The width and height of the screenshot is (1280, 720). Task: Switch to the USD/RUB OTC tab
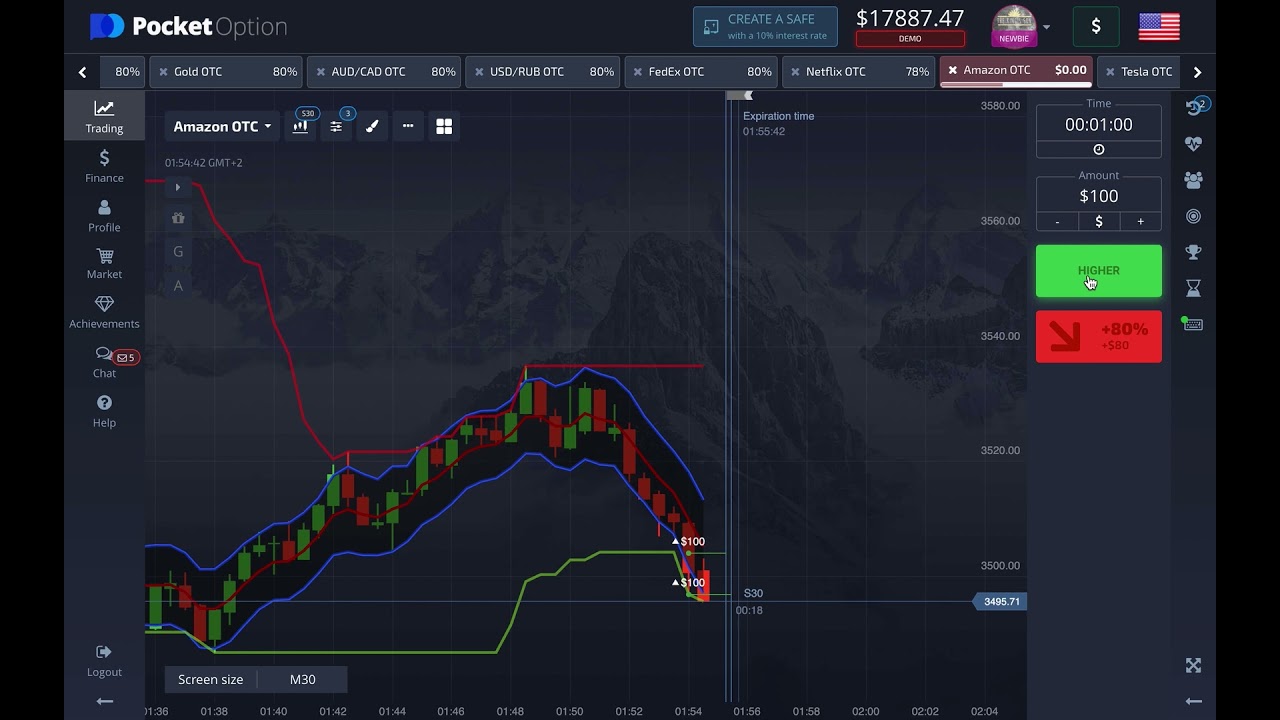click(x=543, y=72)
